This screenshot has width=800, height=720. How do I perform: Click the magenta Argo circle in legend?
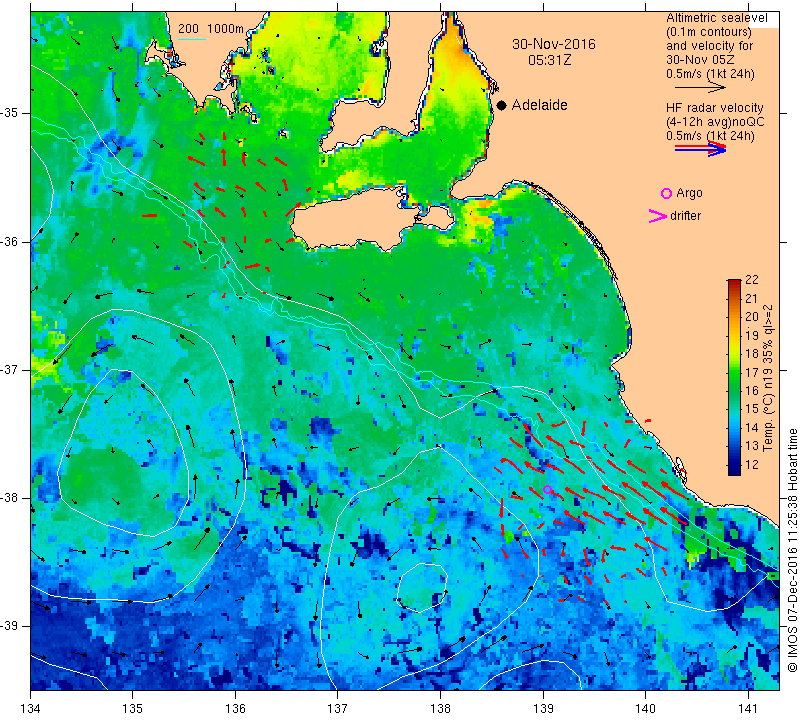point(666,193)
